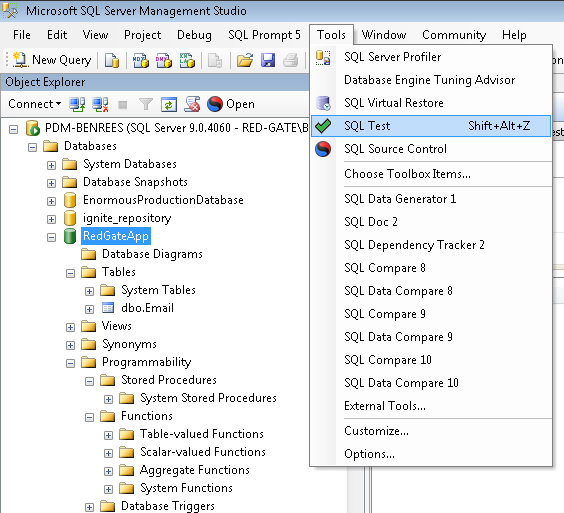Click the green checkmark SQL Test icon
The height and width of the screenshot is (513, 564).
tap(323, 126)
